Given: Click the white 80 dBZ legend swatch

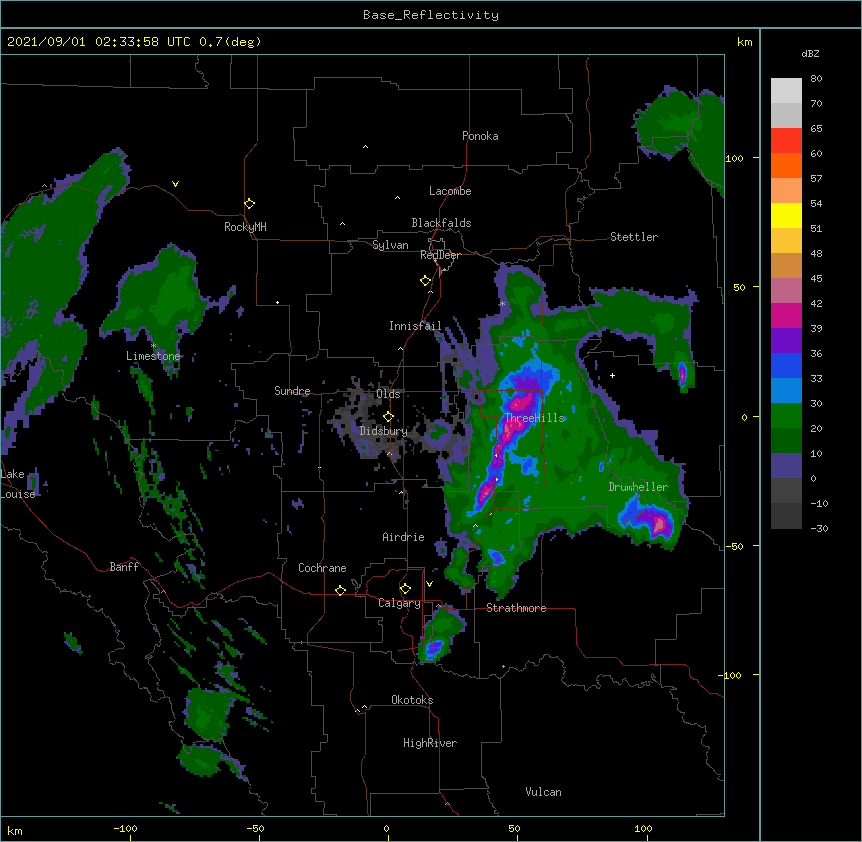Looking at the screenshot, I should 786,90.
